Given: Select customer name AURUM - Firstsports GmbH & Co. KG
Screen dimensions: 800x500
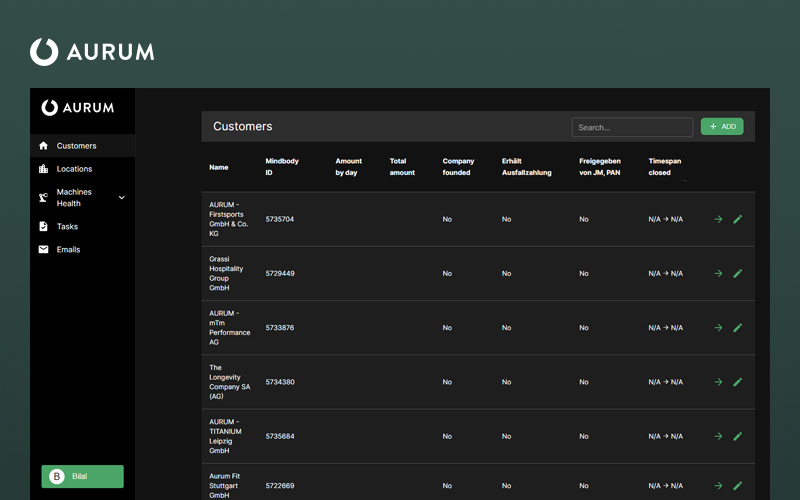Looking at the screenshot, I should [x=229, y=219].
